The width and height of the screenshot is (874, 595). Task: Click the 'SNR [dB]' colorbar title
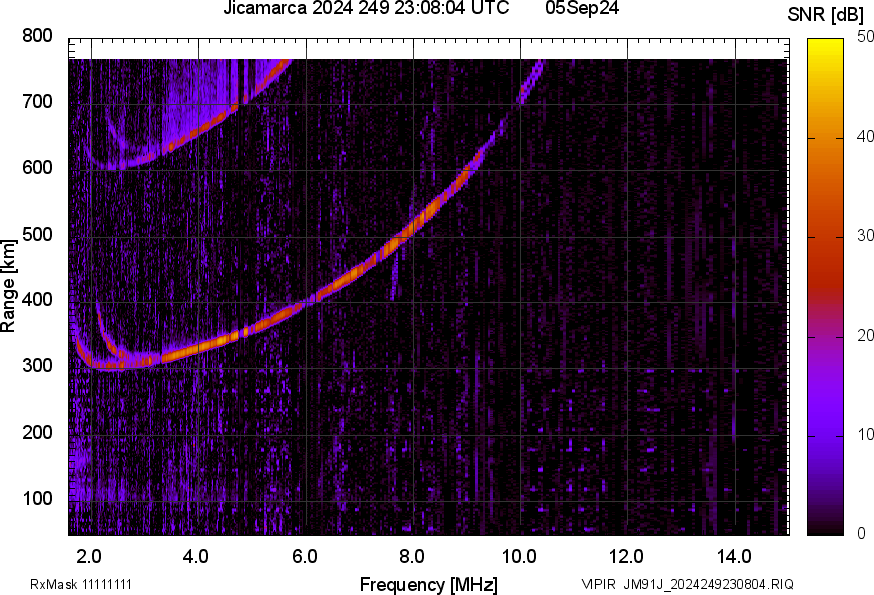tap(825, 15)
